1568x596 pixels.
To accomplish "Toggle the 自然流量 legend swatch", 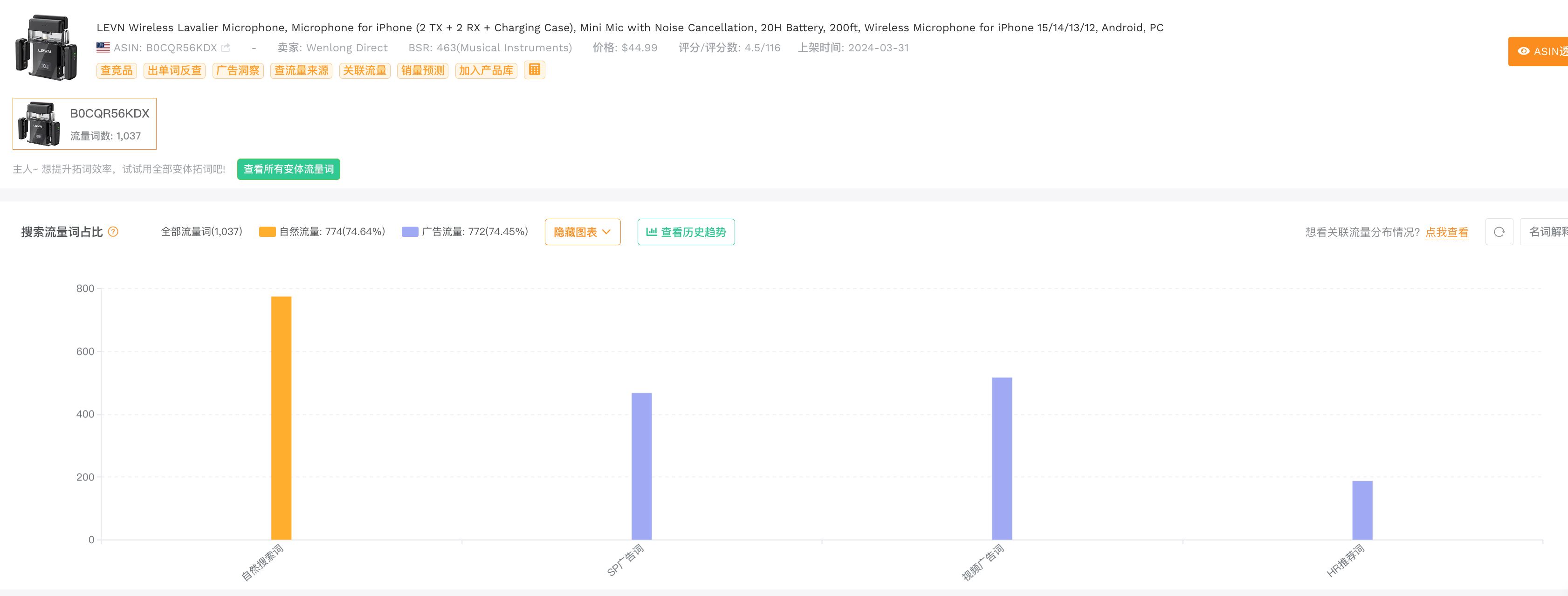I will (x=267, y=232).
